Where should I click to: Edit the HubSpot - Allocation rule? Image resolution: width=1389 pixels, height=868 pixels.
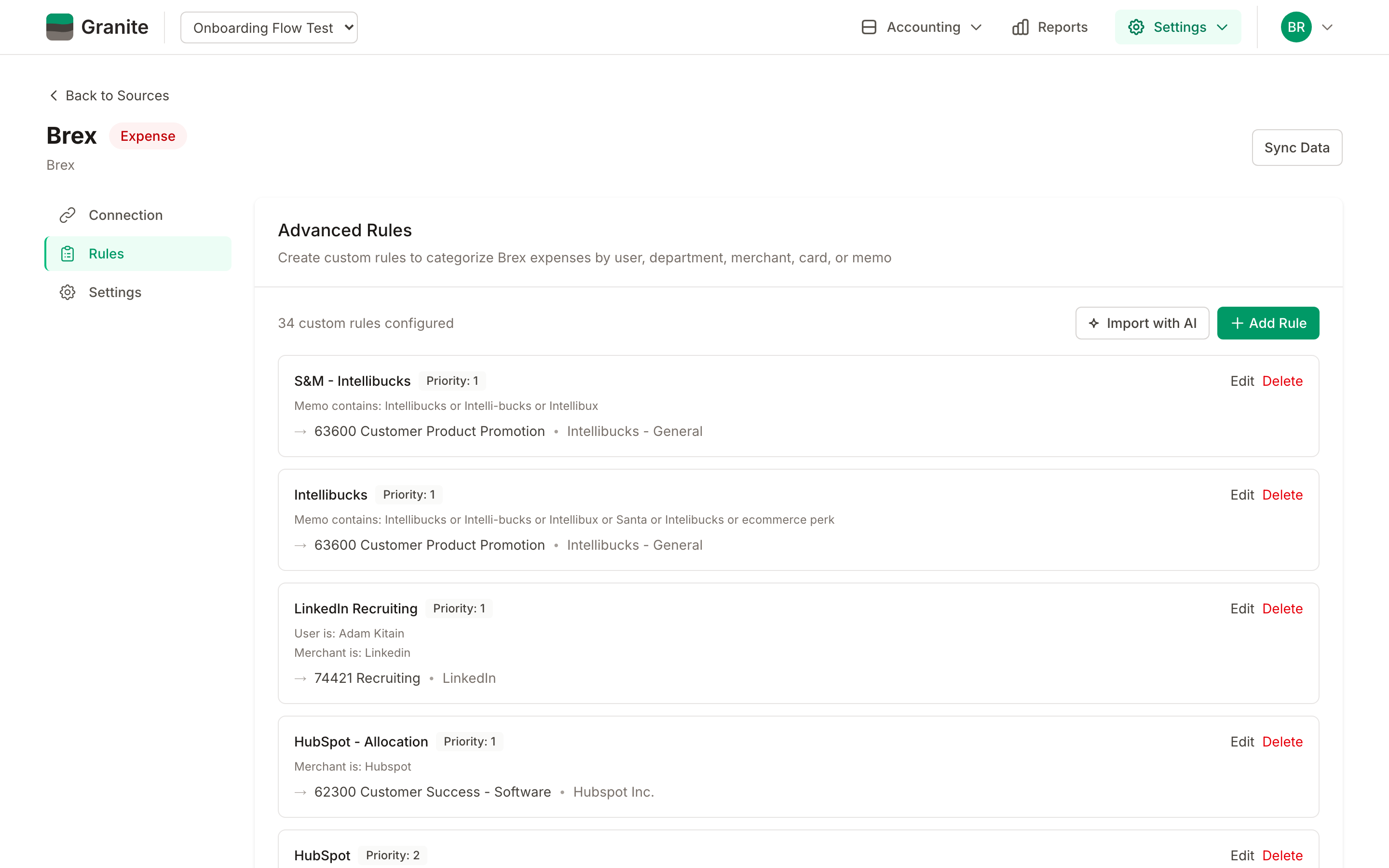(1242, 742)
